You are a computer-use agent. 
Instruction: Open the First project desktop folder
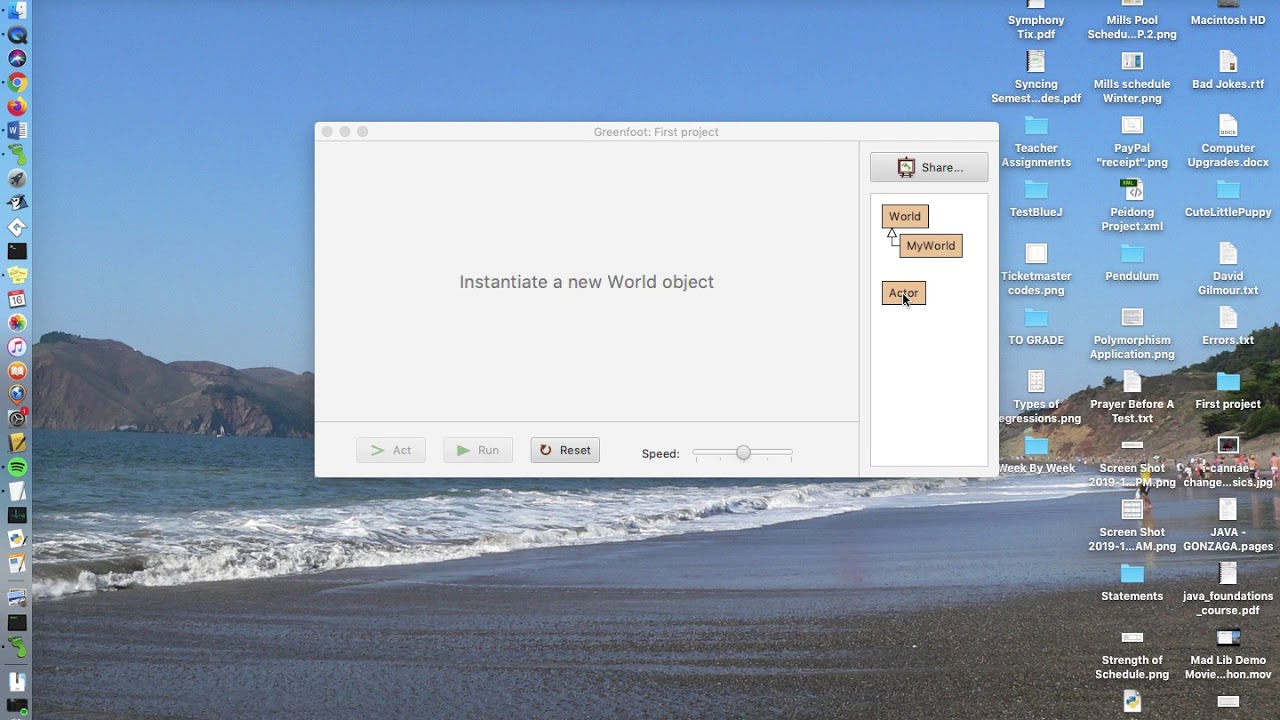tap(1228, 390)
